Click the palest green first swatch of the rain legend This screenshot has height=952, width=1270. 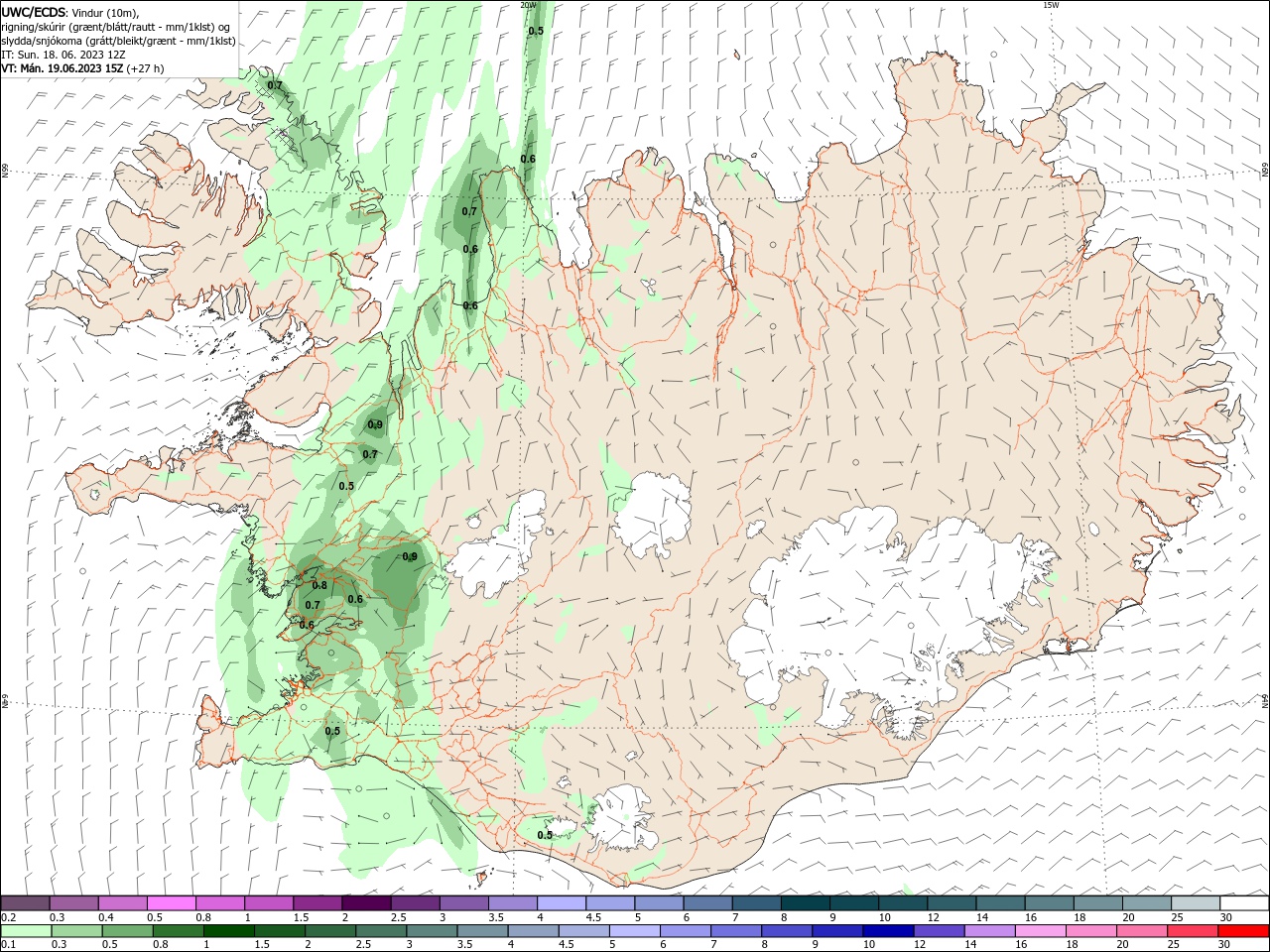(27, 931)
